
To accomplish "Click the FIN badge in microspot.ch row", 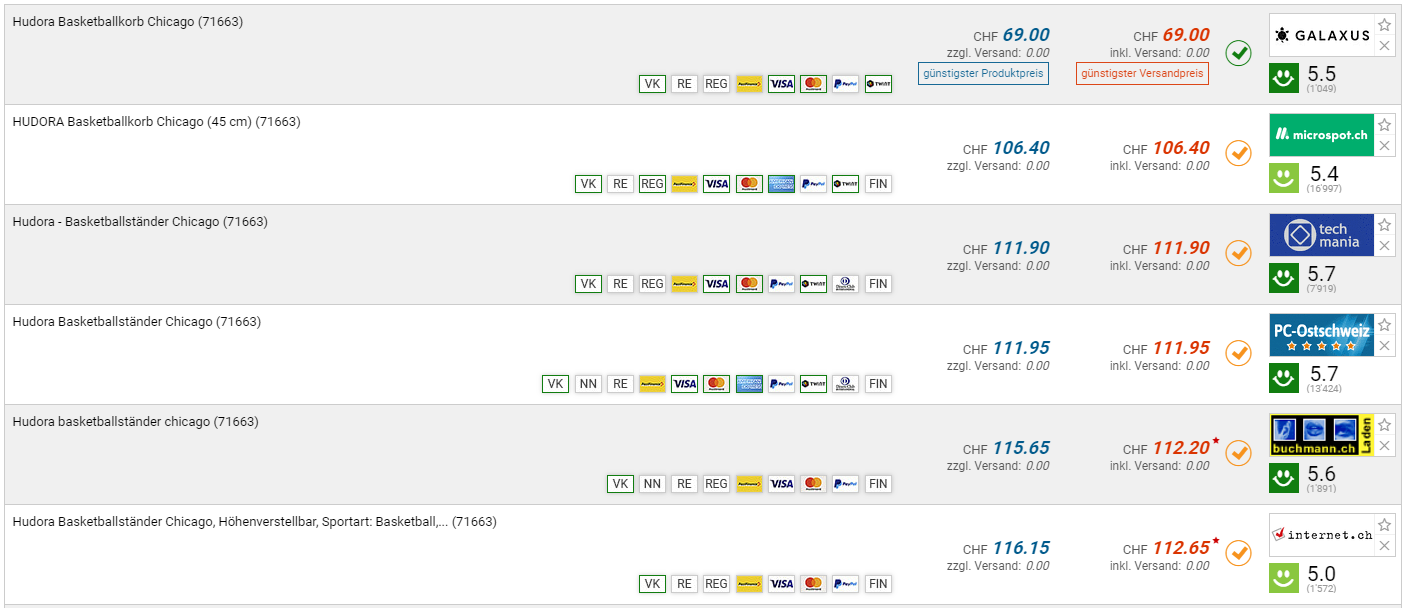I will (877, 184).
